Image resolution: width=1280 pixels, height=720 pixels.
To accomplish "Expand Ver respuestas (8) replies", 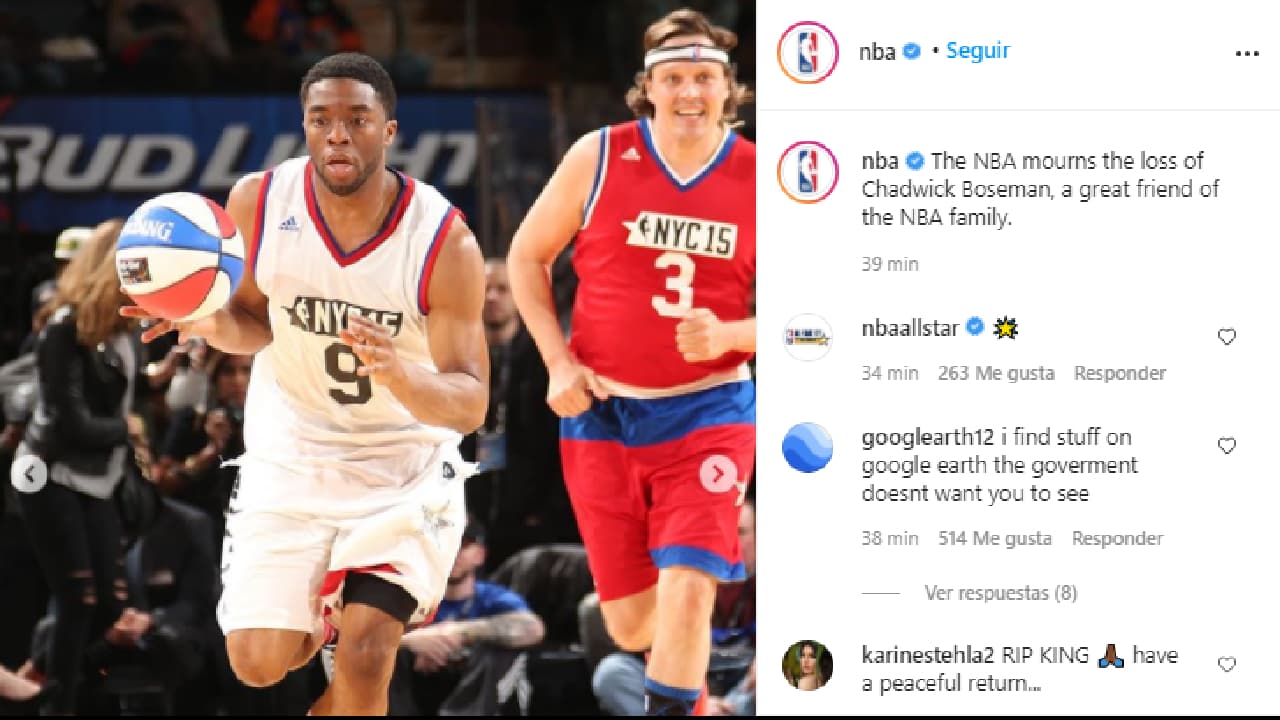I will pos(1000,593).
